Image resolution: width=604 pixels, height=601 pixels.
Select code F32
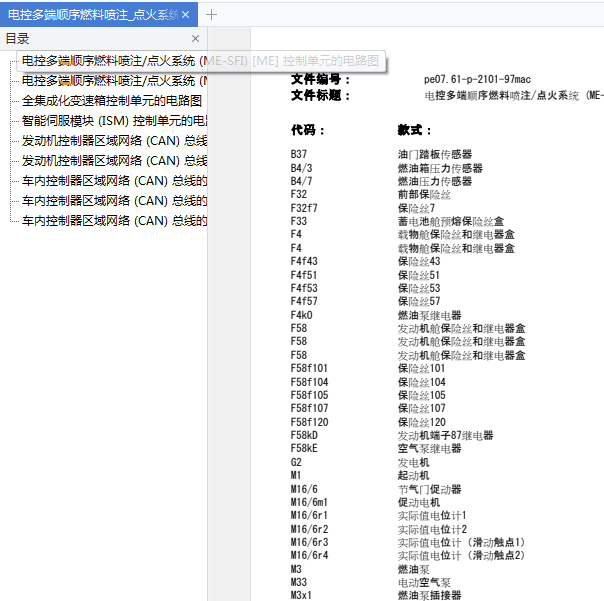299,194
